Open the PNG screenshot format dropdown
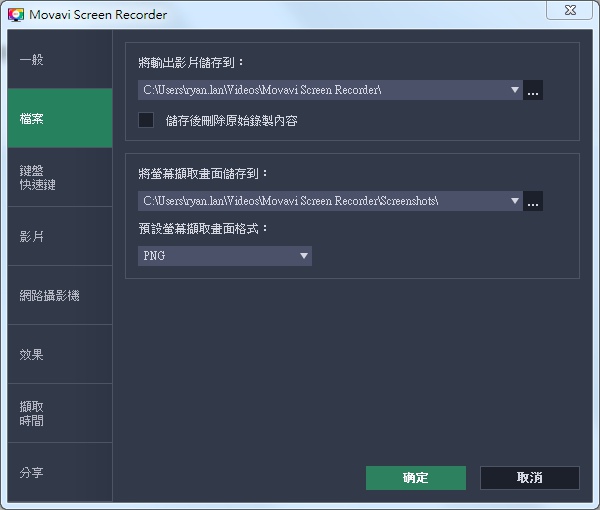 (x=225, y=256)
